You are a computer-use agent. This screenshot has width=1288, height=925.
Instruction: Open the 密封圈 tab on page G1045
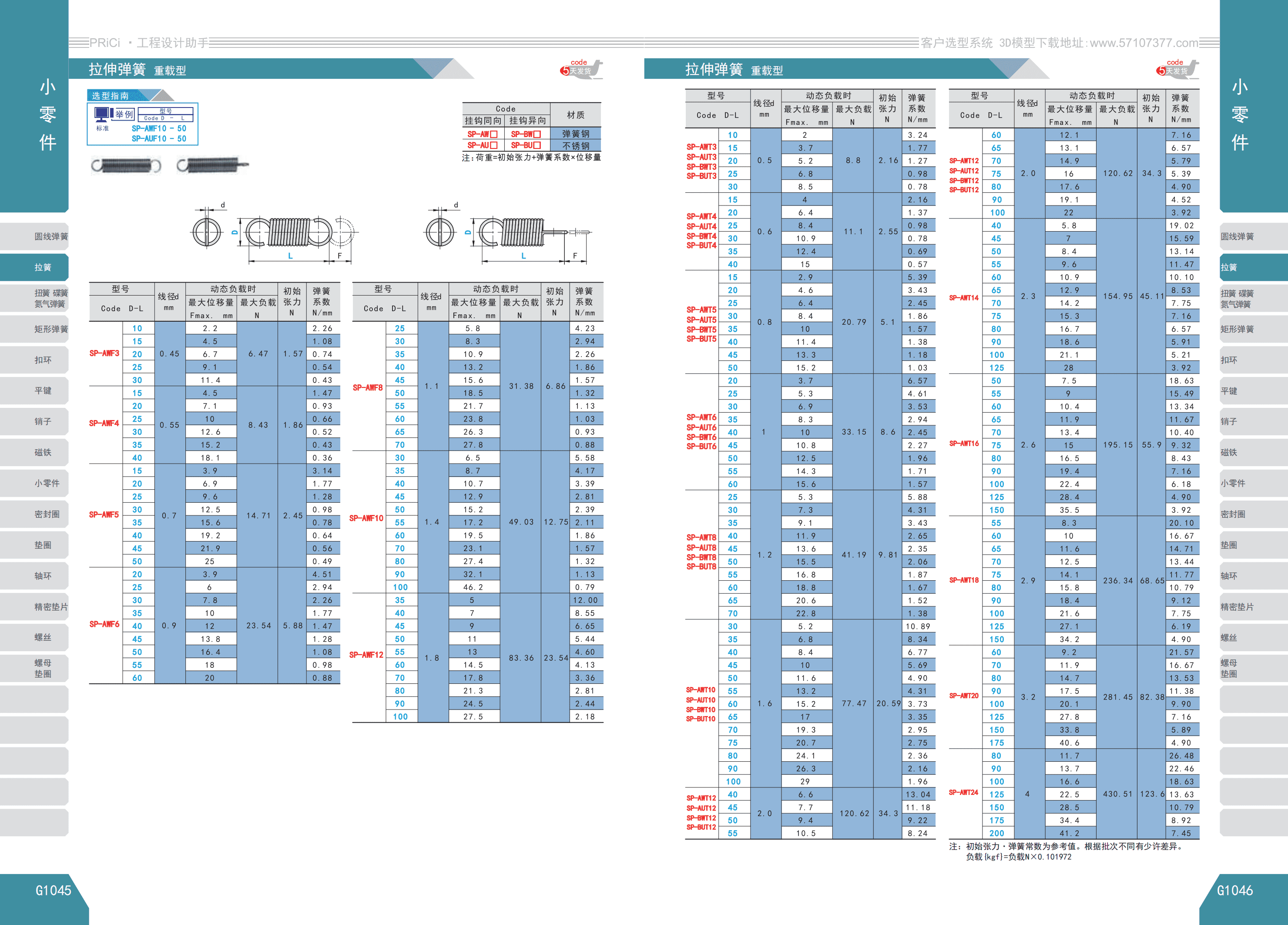coord(35,514)
